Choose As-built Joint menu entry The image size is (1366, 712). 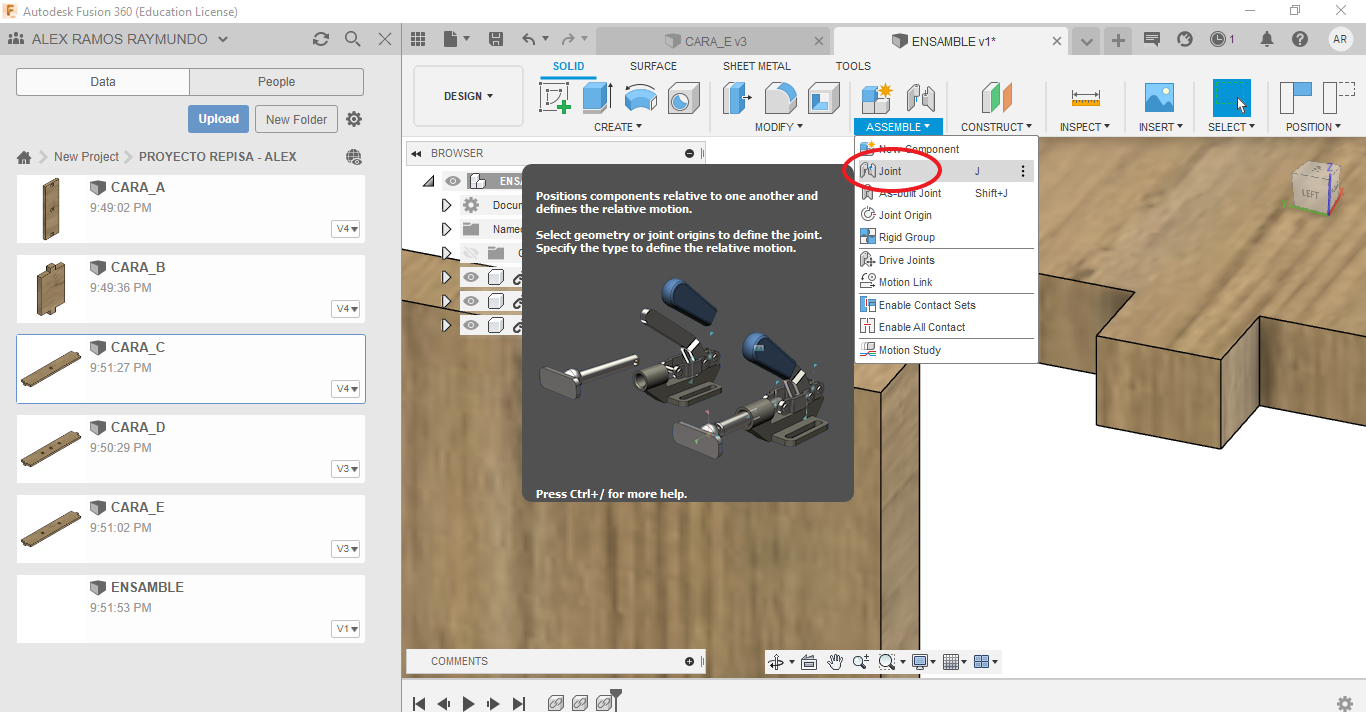945,193
